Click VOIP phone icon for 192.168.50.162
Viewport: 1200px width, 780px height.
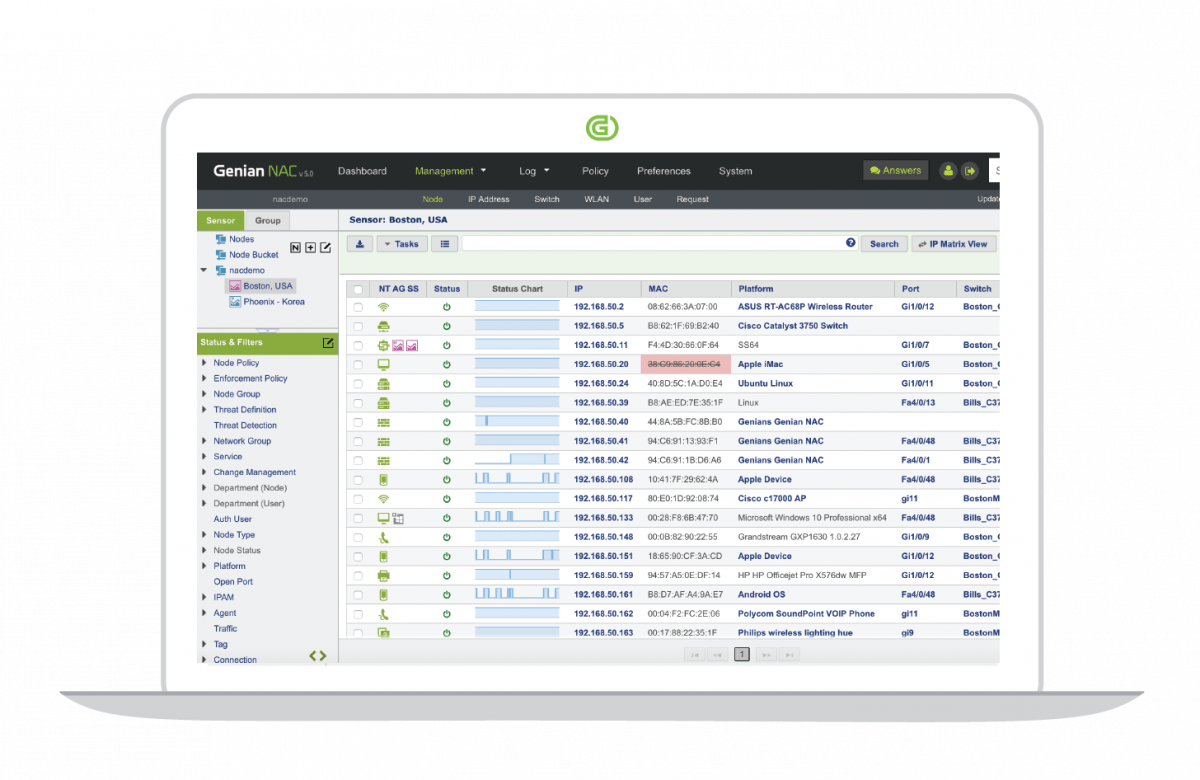coord(383,614)
